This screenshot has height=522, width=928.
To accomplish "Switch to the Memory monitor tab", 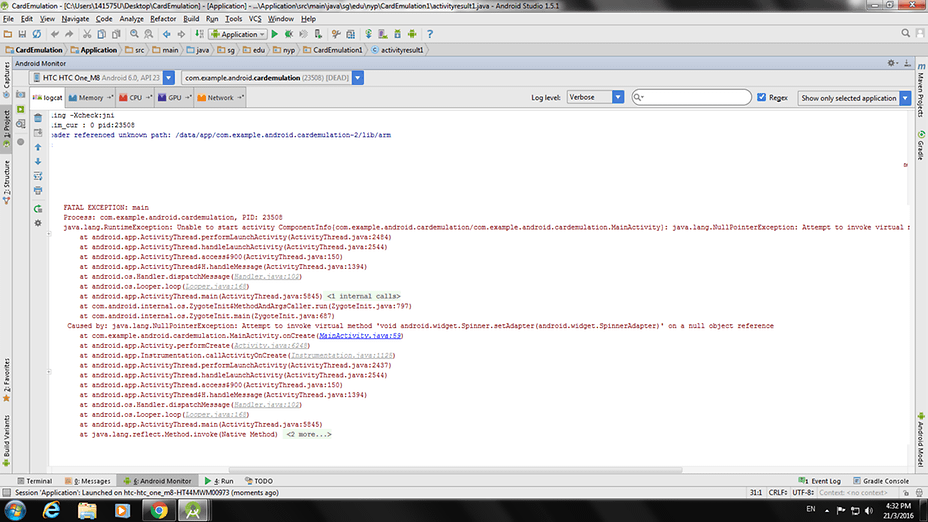I will pos(91,98).
